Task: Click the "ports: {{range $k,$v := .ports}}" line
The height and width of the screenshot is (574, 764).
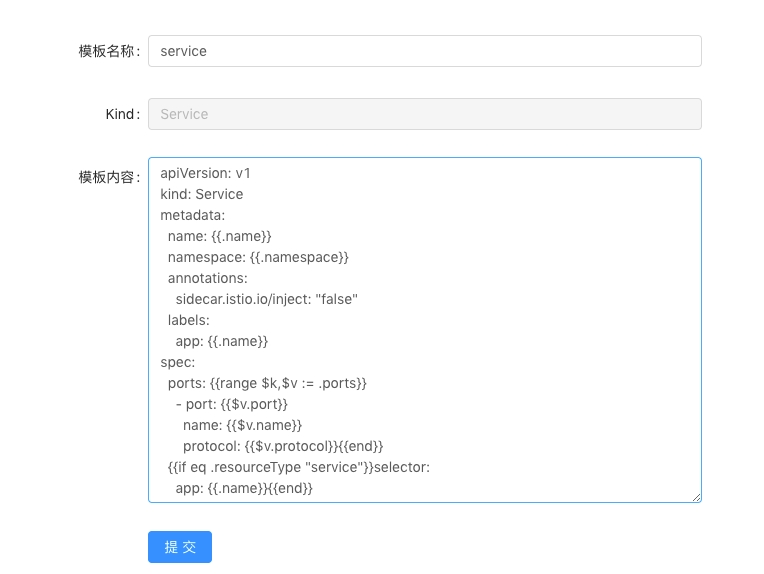Action: coord(267,383)
